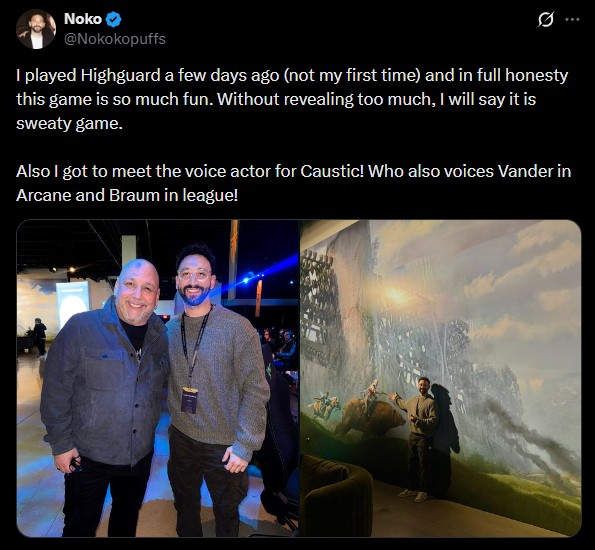Viewport: 595px width, 550px height.
Task: Open the right photo of the mural
Action: (x=441, y=378)
